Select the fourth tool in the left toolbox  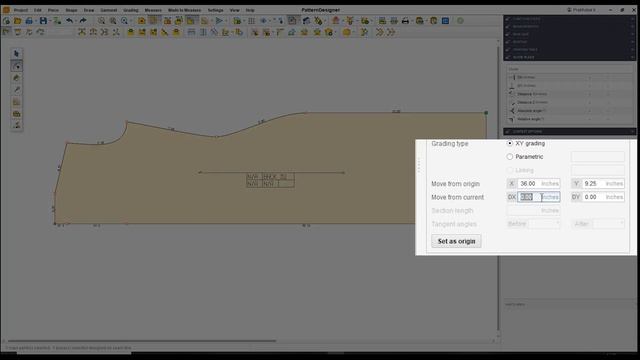[16, 89]
